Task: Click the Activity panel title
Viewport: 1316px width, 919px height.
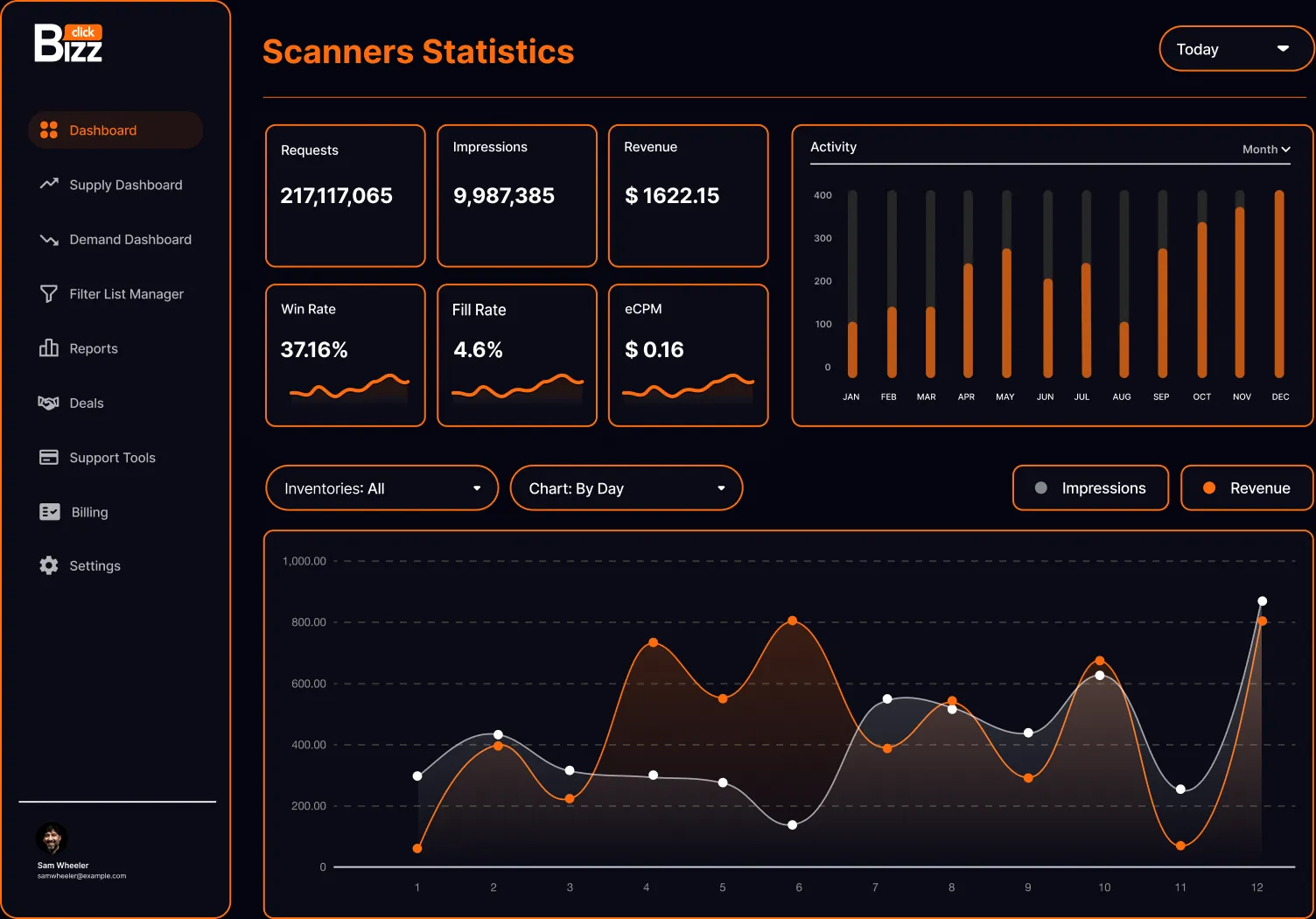Action: point(833,147)
